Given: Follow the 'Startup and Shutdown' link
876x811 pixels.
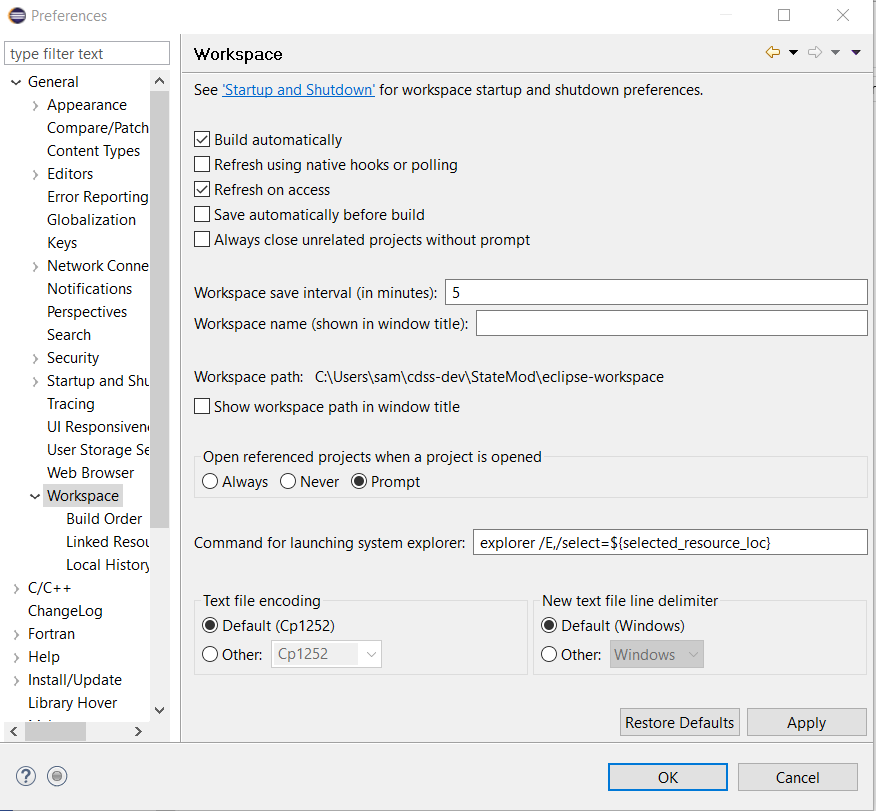Looking at the screenshot, I should pos(298,90).
